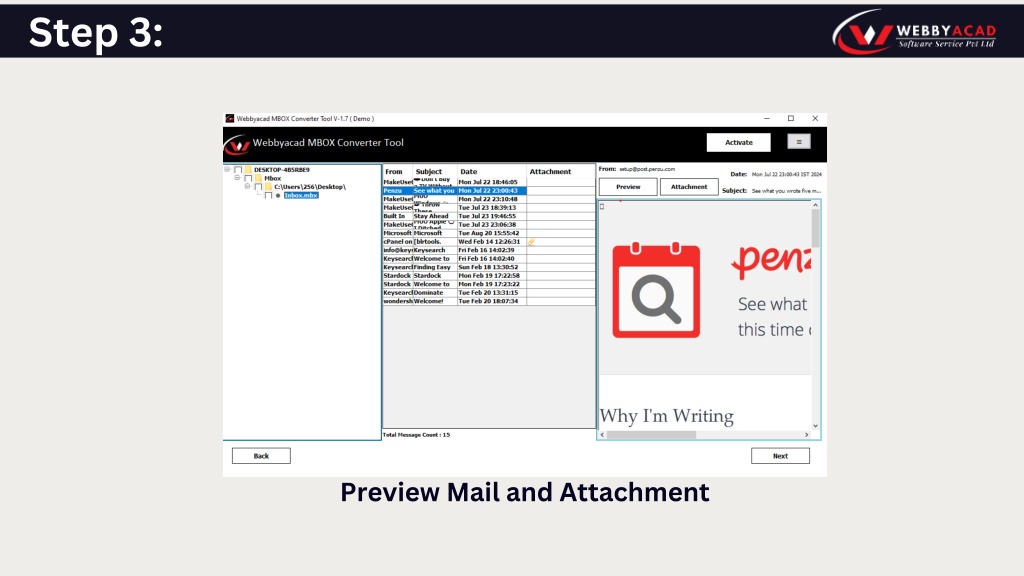Select the email dated Mon Jul 22 18:46:05
Viewport: 1024px width, 576px height.
(x=488, y=182)
